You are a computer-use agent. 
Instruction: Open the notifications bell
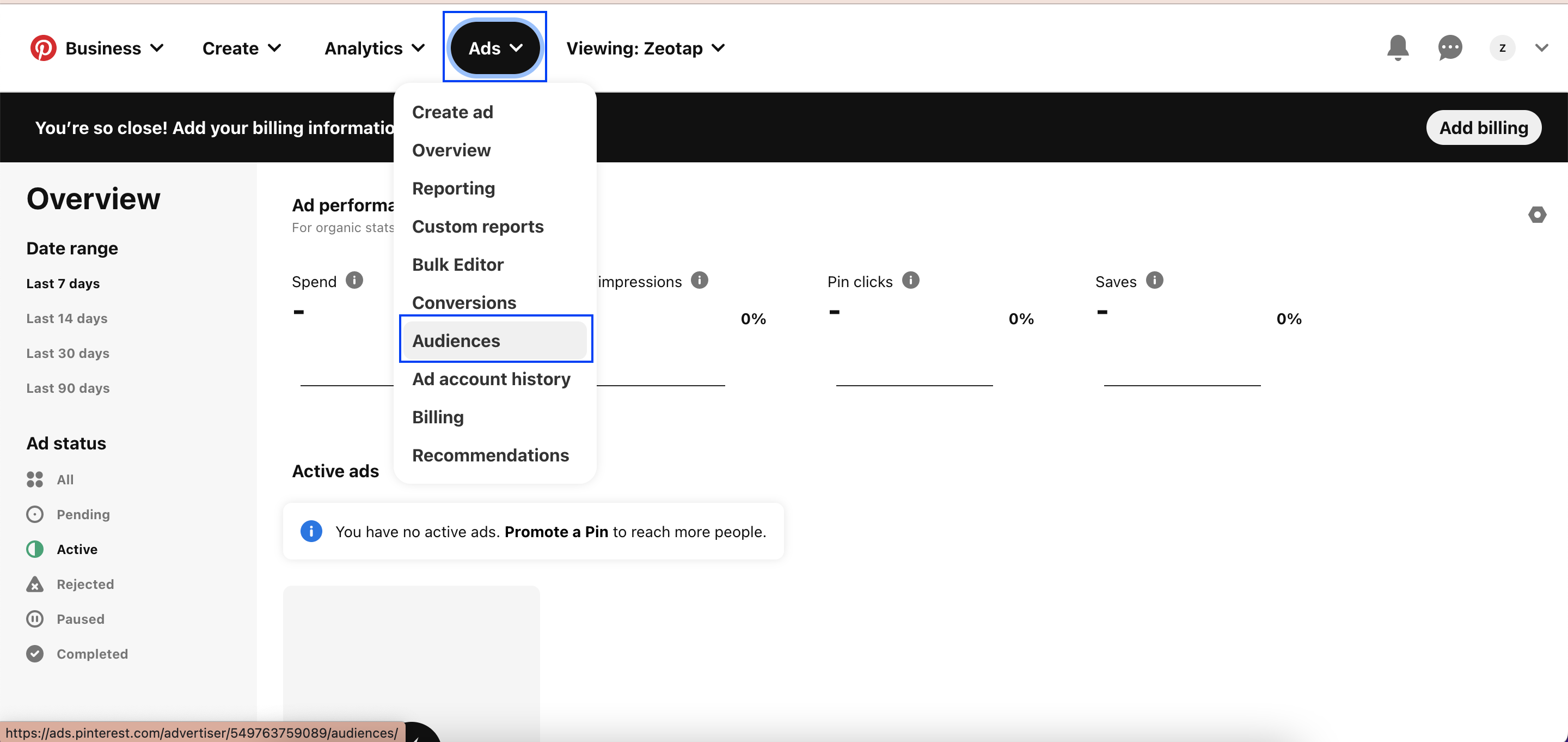pyautogui.click(x=1398, y=47)
